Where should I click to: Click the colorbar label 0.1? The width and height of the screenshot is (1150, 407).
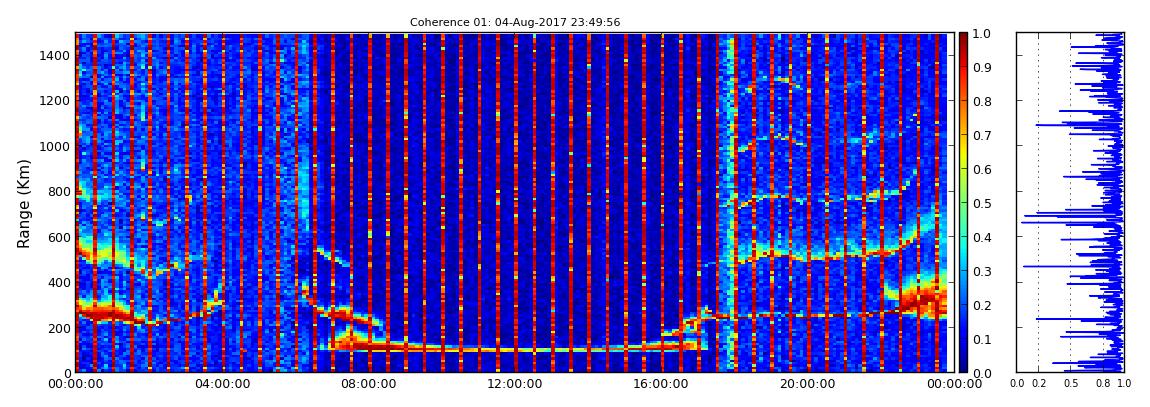pyautogui.click(x=981, y=339)
